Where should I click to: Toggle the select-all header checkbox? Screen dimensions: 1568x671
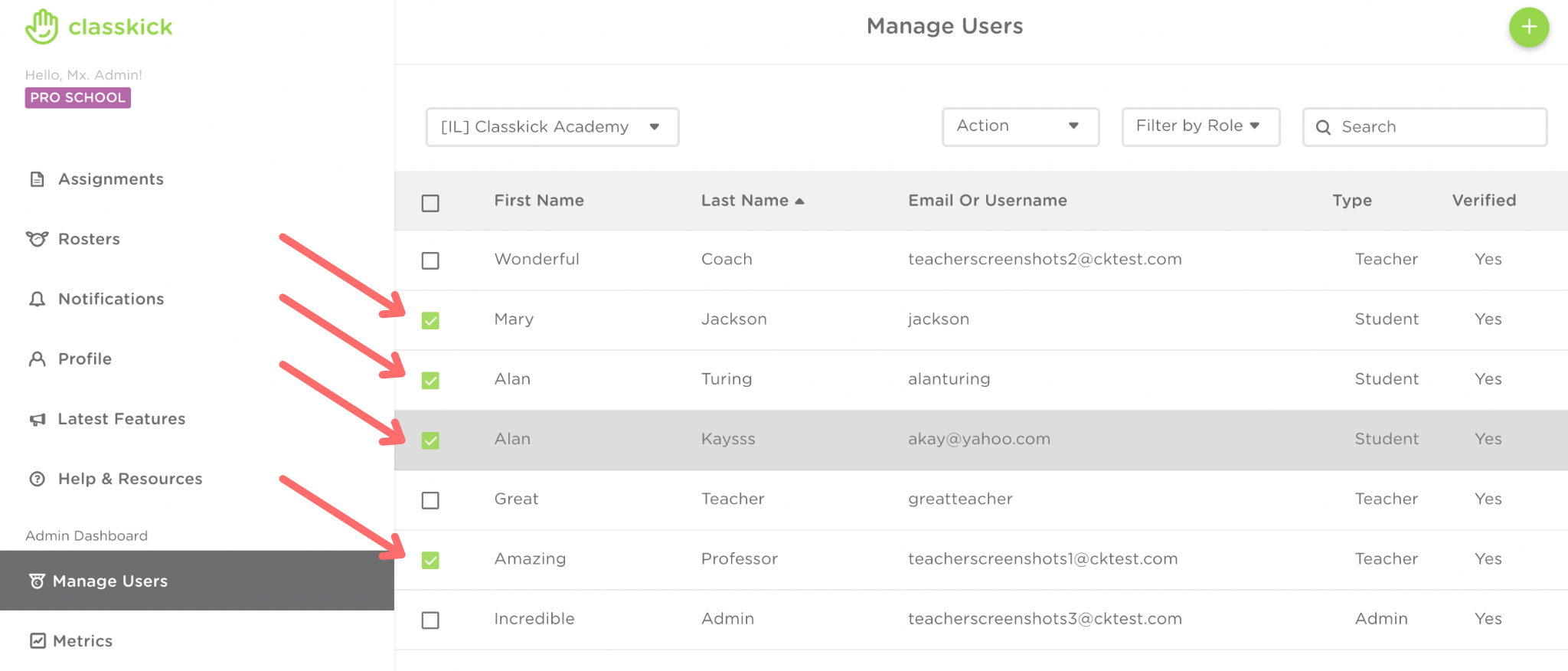(x=430, y=203)
